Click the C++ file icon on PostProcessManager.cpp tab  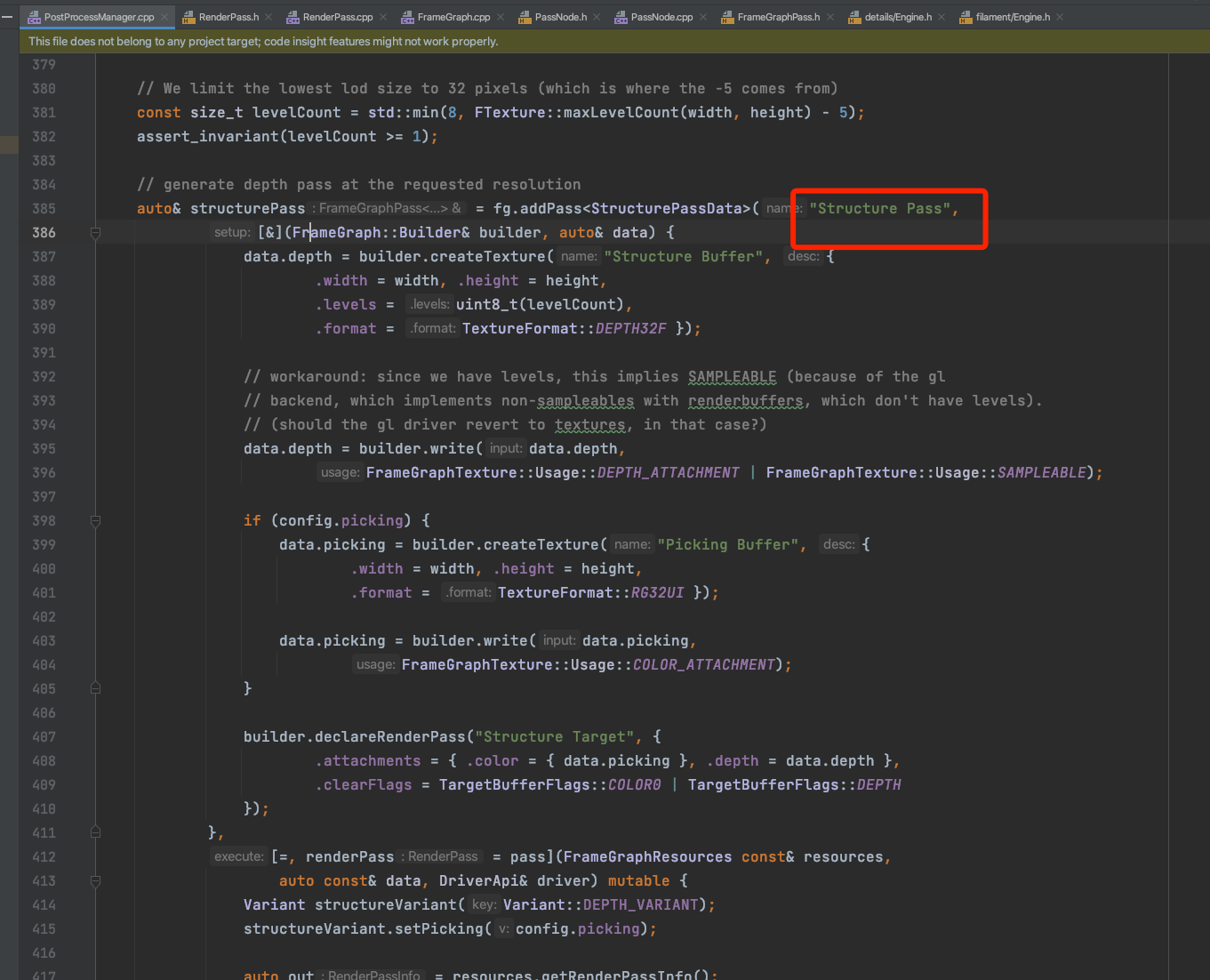(x=33, y=16)
